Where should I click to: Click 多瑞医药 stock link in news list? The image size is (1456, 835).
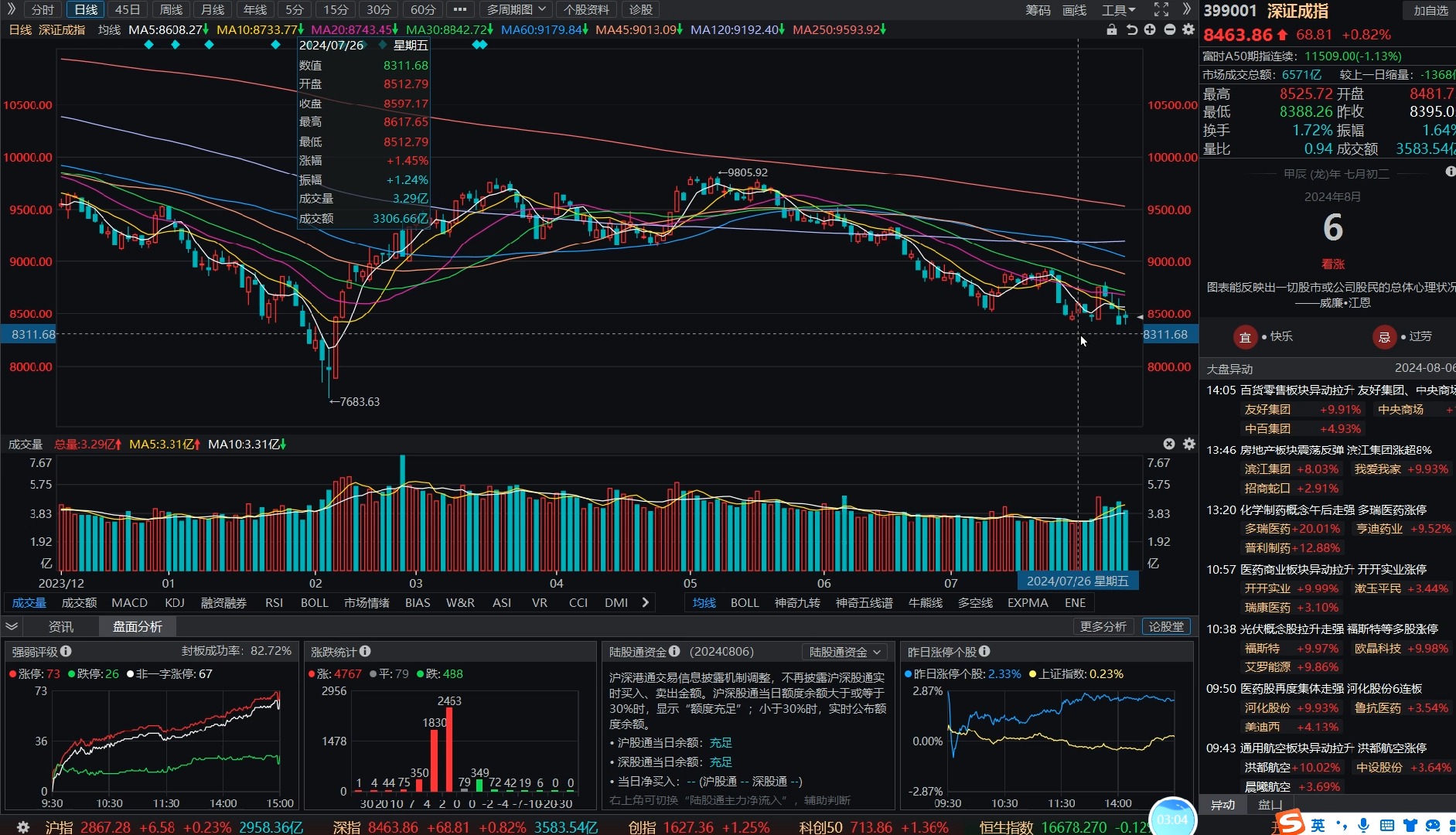tap(1267, 528)
